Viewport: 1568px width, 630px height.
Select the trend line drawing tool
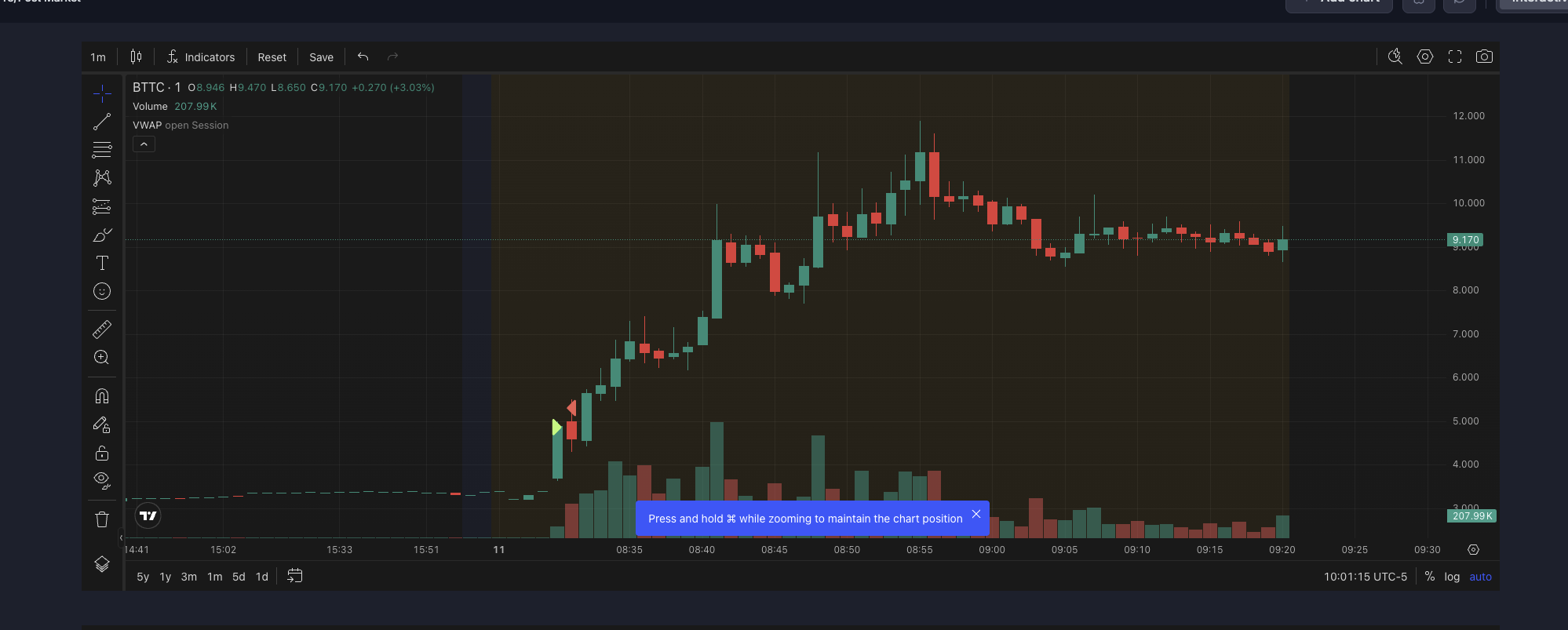[x=102, y=122]
